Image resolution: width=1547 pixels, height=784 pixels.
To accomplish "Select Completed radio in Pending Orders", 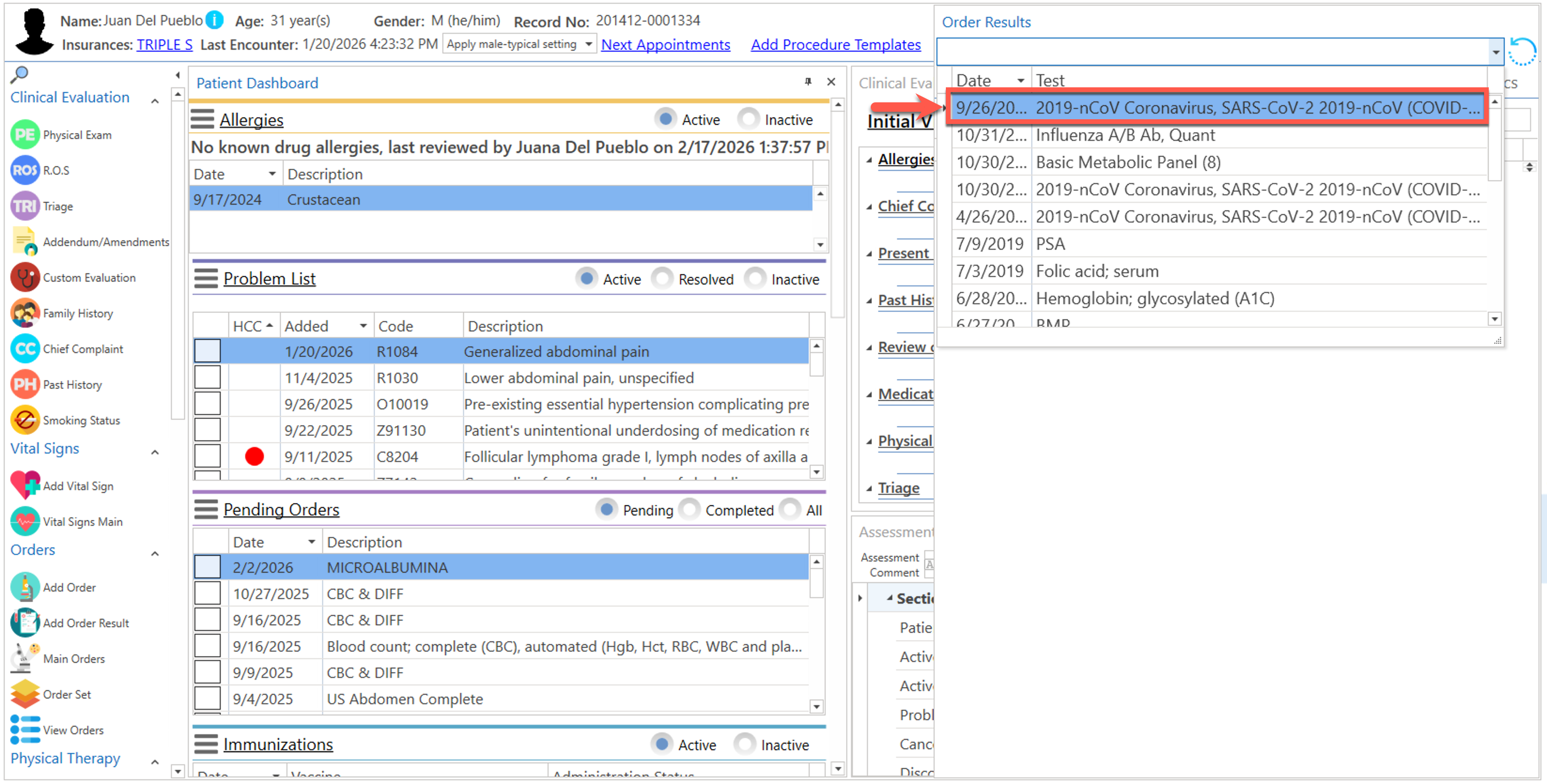I will [689, 509].
